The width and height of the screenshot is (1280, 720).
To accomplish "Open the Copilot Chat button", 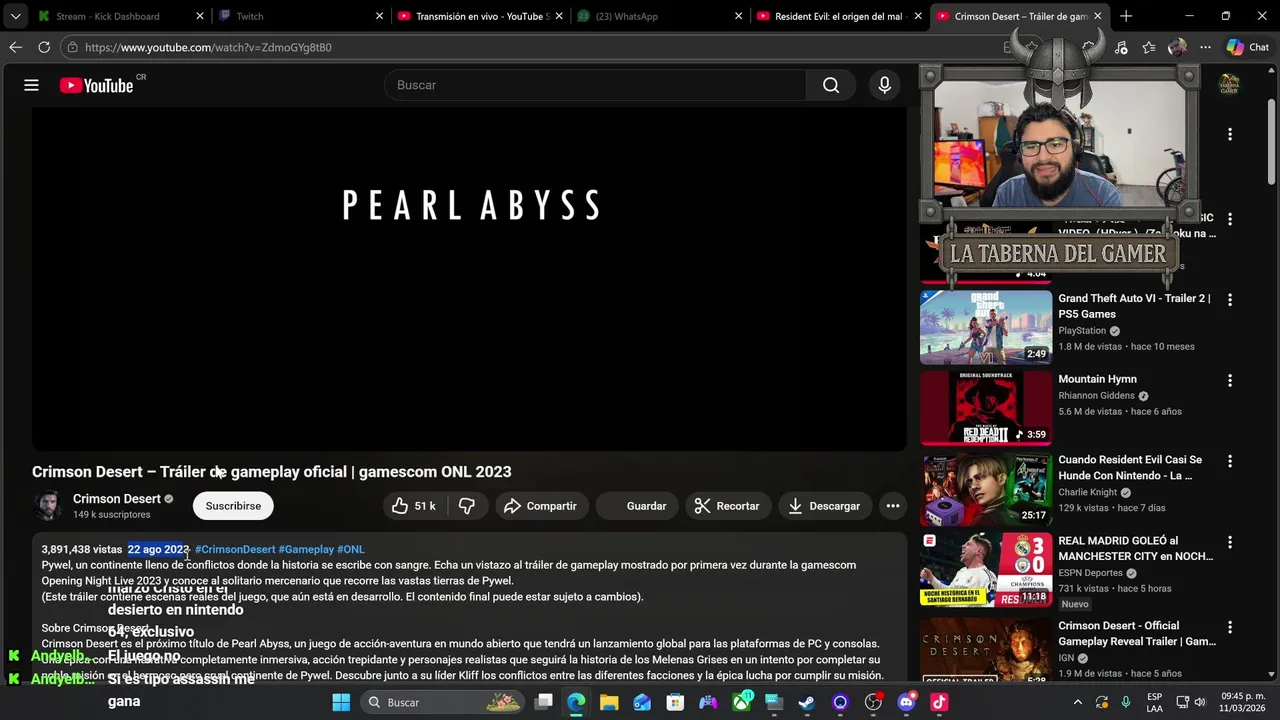I will (1248, 47).
